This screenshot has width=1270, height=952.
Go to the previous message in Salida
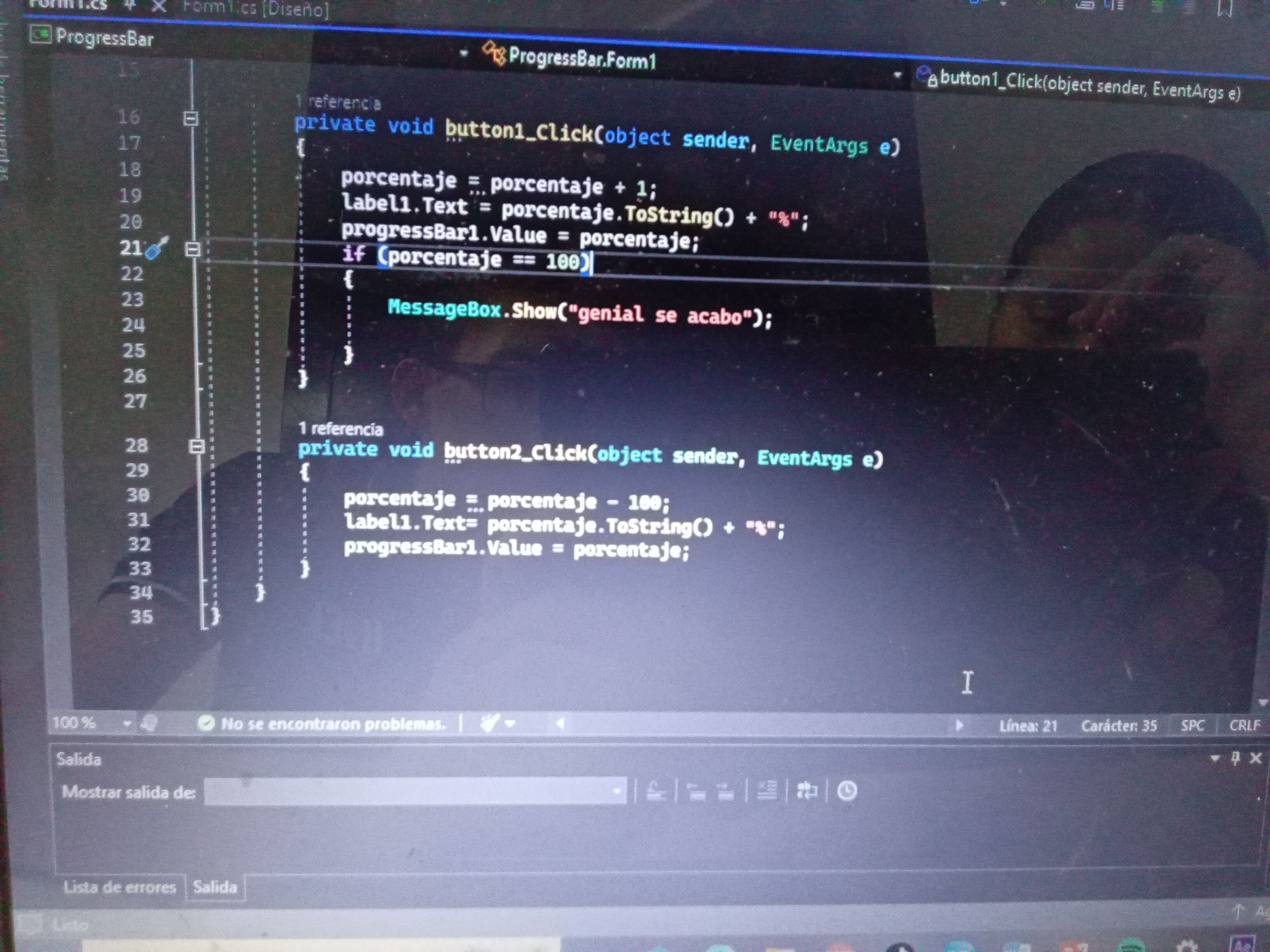[x=696, y=792]
